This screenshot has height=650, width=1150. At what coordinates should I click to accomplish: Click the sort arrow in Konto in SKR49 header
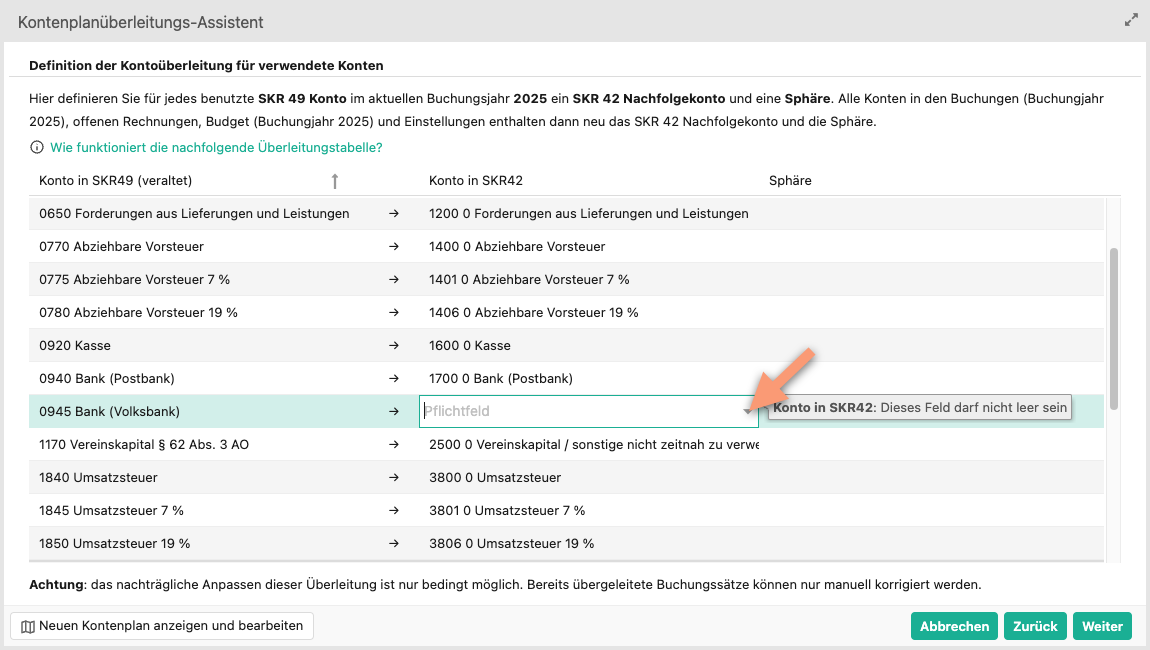tap(334, 181)
